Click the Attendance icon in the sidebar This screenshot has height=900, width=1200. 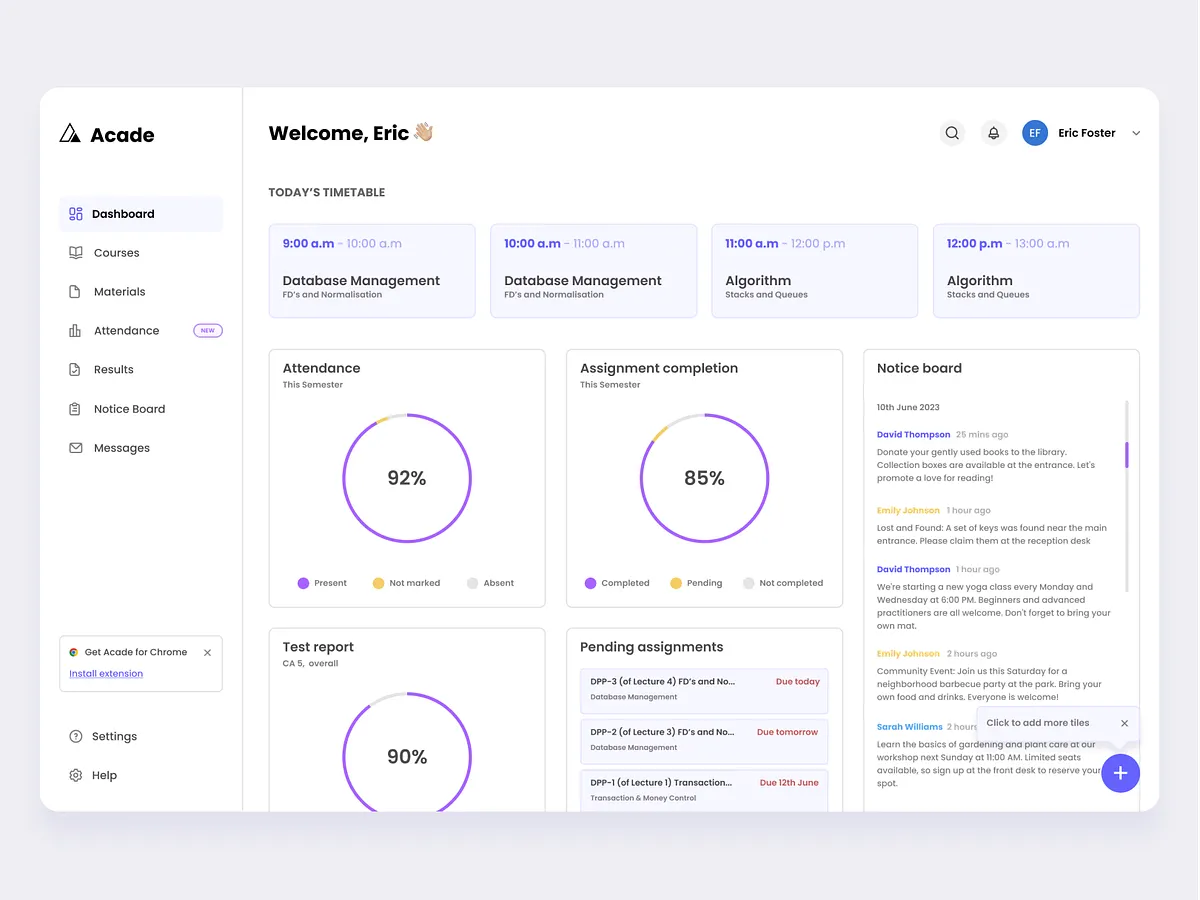click(x=76, y=330)
